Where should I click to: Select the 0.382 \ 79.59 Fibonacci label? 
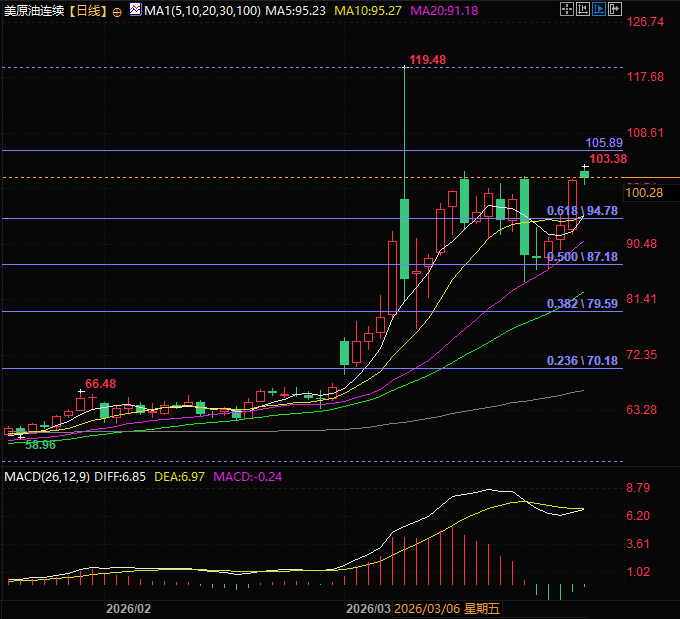click(x=582, y=304)
